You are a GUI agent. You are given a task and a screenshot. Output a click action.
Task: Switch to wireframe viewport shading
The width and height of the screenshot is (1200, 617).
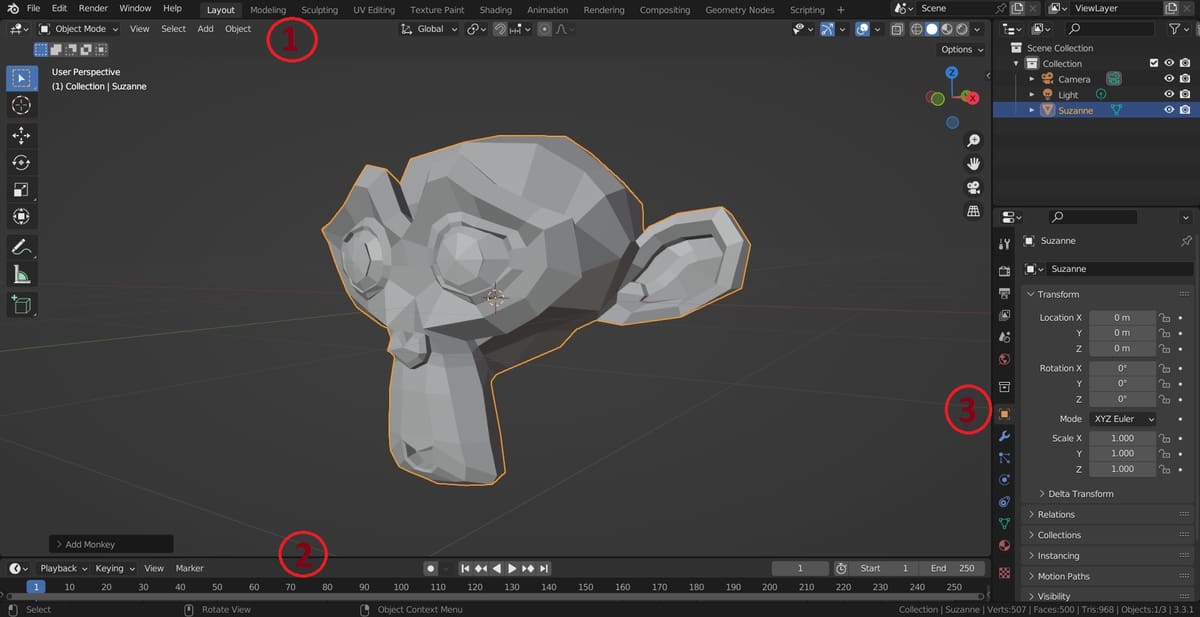(x=917, y=29)
